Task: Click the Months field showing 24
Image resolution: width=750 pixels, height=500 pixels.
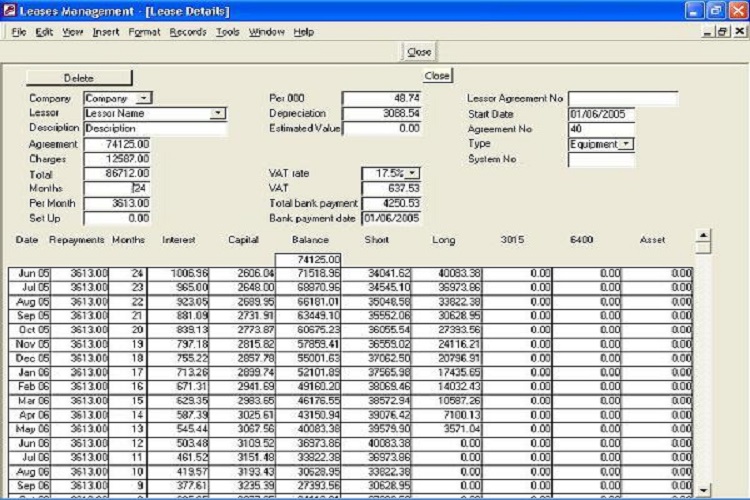Action: coord(117,189)
